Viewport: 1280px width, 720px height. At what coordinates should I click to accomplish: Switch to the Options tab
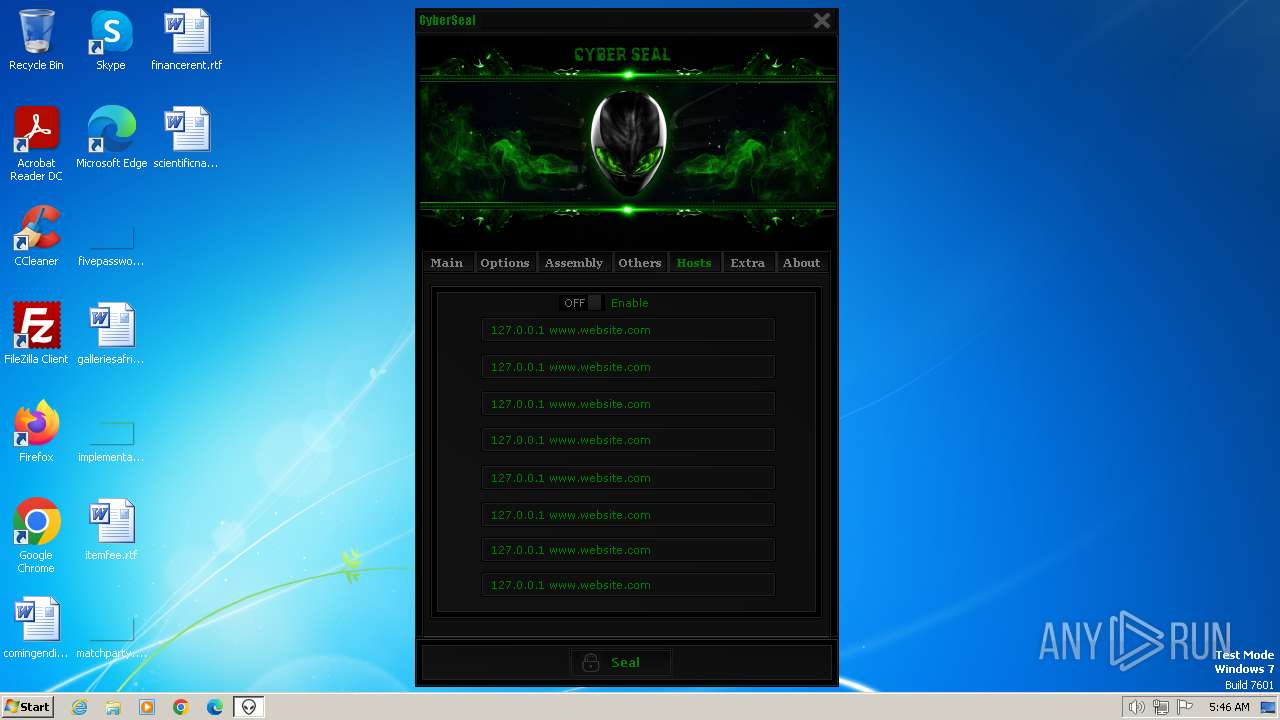[x=505, y=263]
